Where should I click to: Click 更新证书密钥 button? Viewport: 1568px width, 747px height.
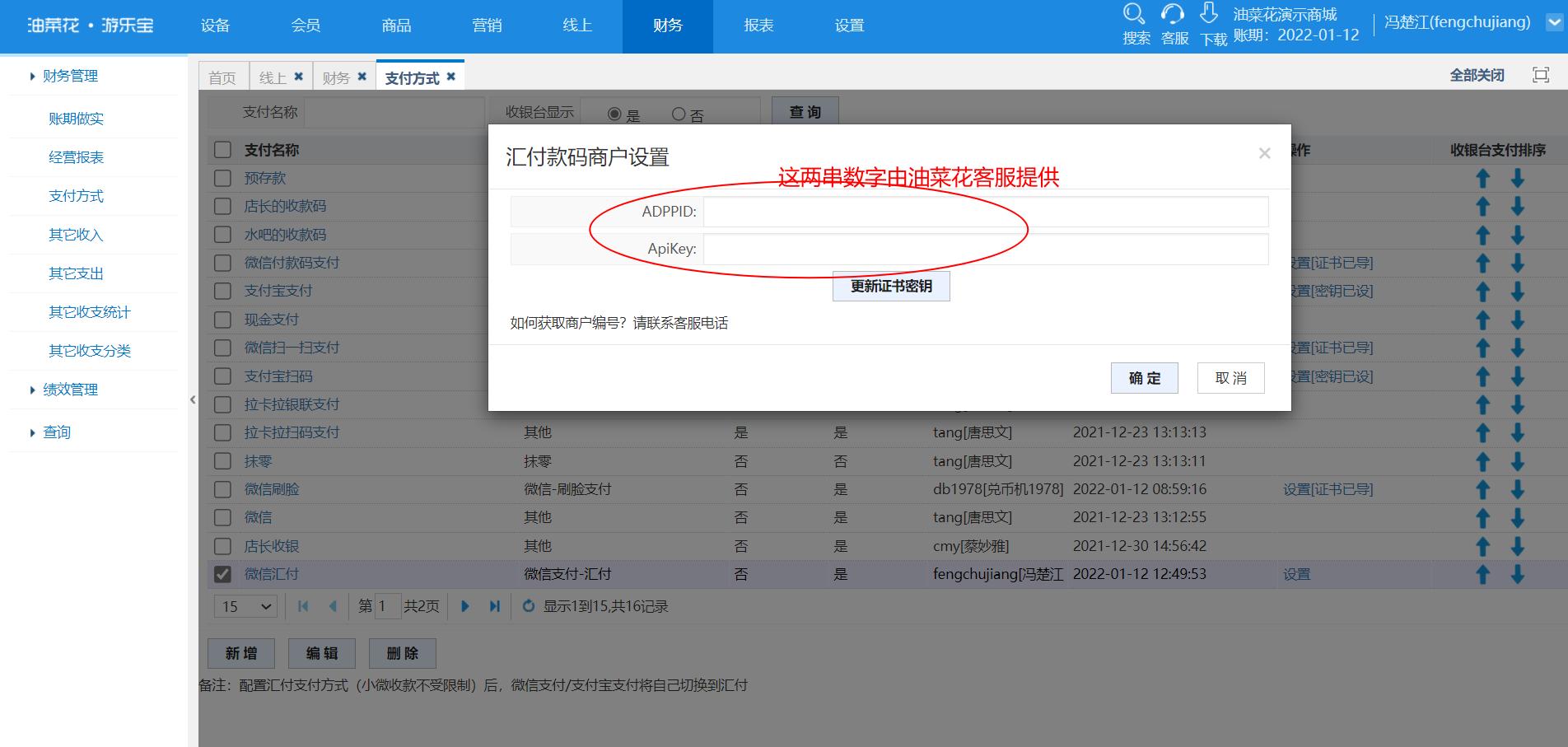[891, 286]
